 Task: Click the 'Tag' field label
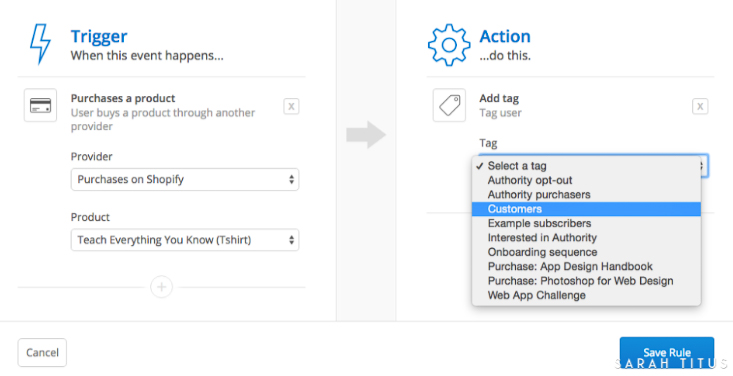(488, 143)
